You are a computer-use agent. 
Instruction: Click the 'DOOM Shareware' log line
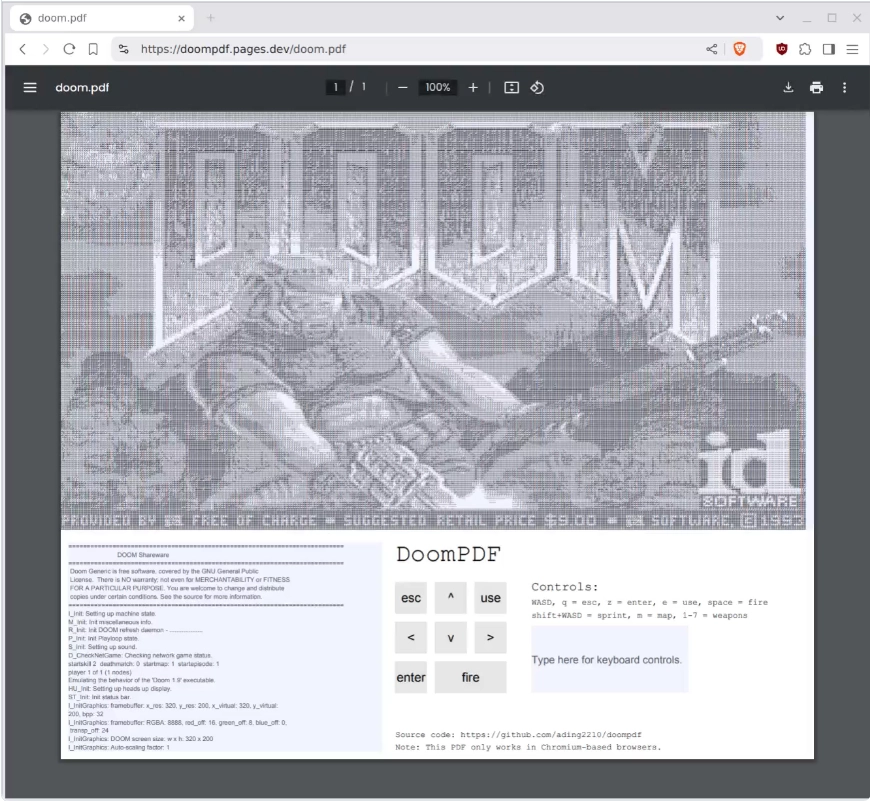(x=143, y=555)
